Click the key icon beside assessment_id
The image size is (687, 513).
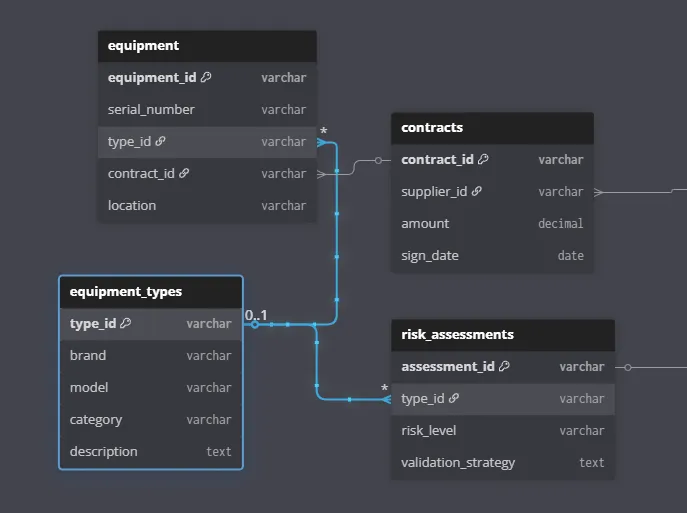504,366
